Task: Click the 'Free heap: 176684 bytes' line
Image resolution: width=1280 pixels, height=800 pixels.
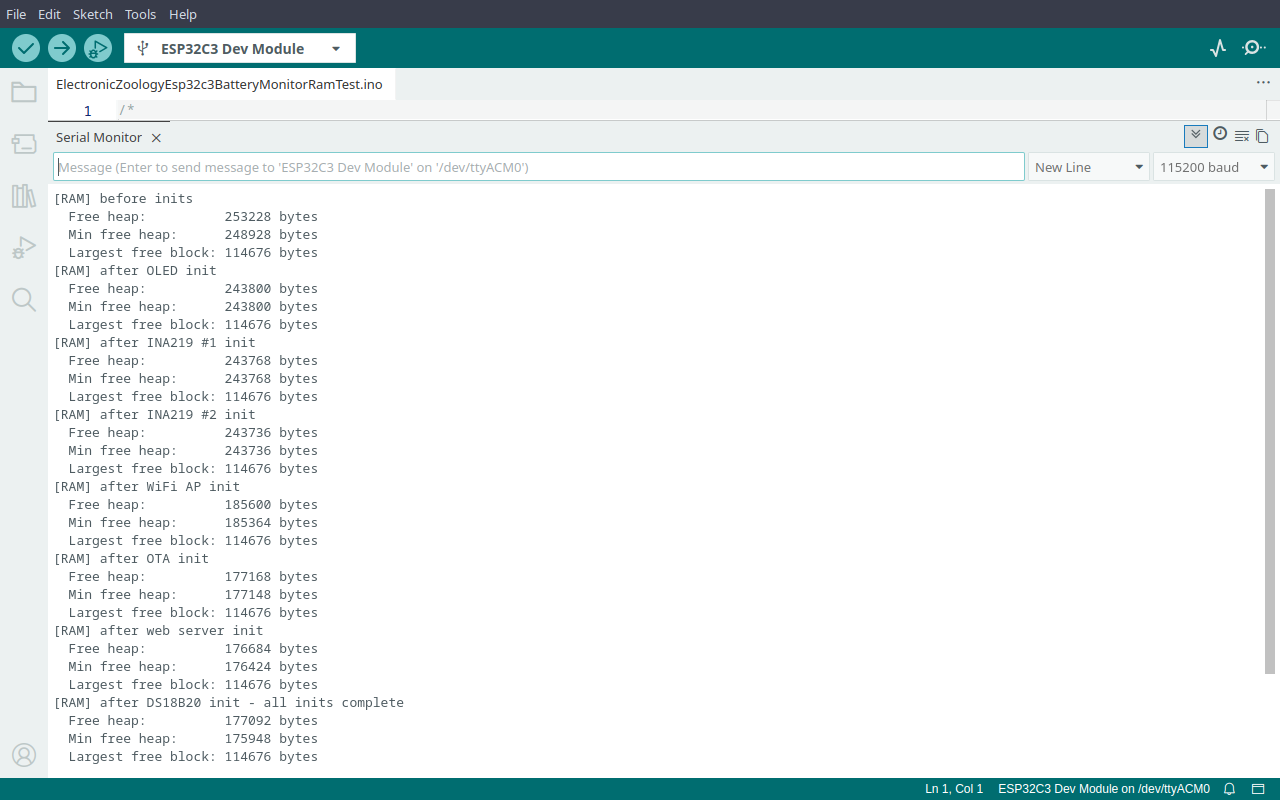Action: pos(193,649)
